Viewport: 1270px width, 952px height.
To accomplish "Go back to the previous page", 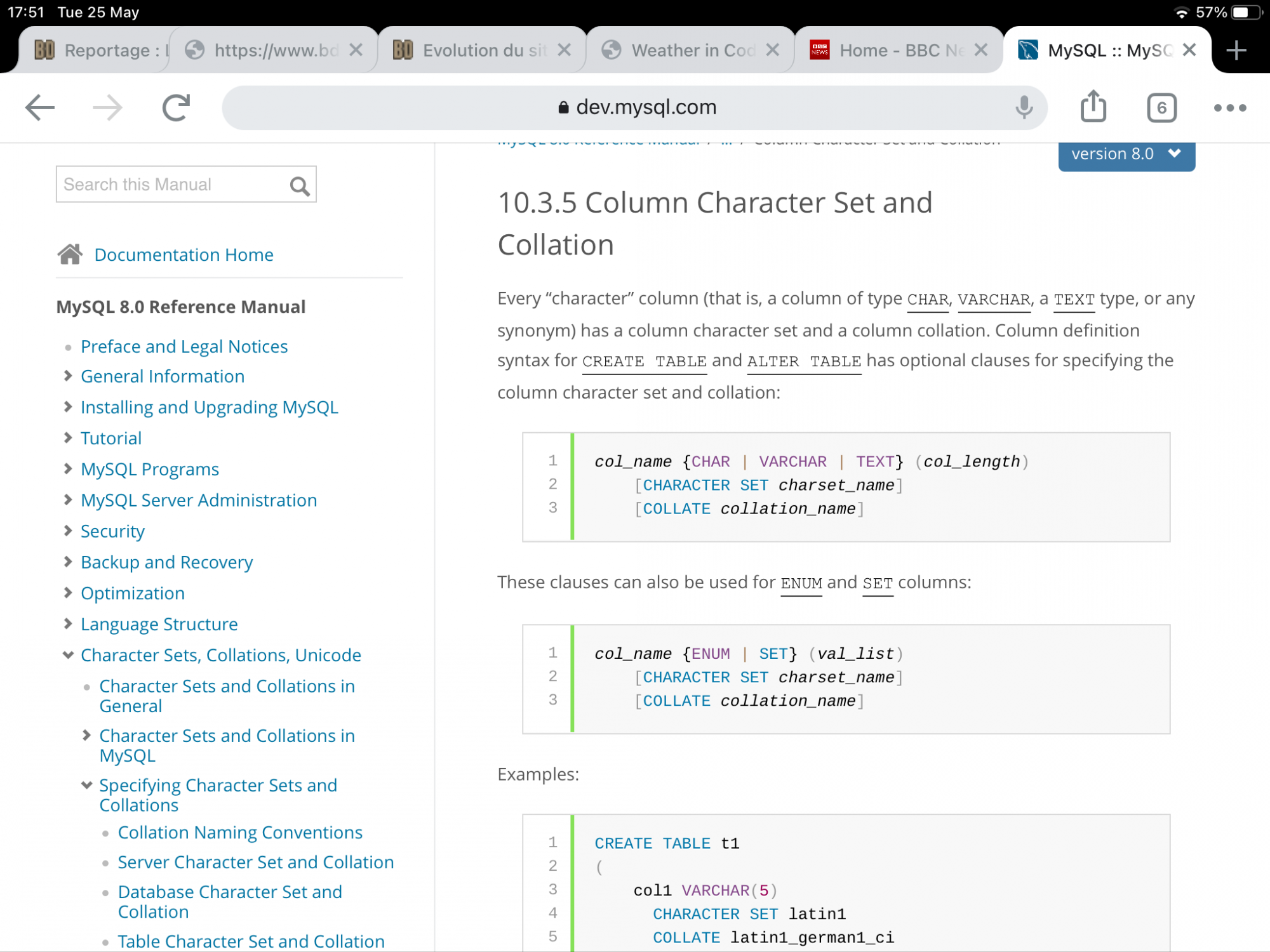I will [40, 108].
